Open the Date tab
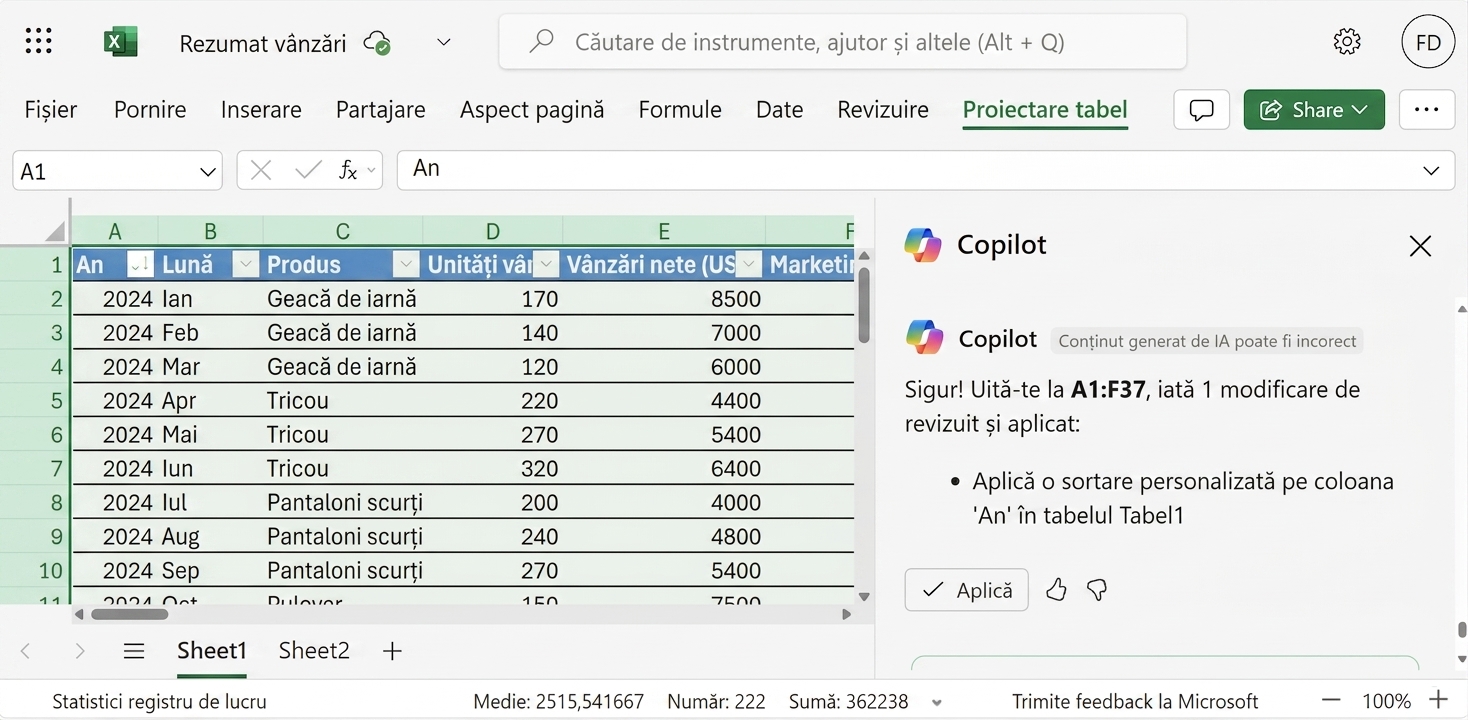1468x720 pixels. click(x=780, y=110)
